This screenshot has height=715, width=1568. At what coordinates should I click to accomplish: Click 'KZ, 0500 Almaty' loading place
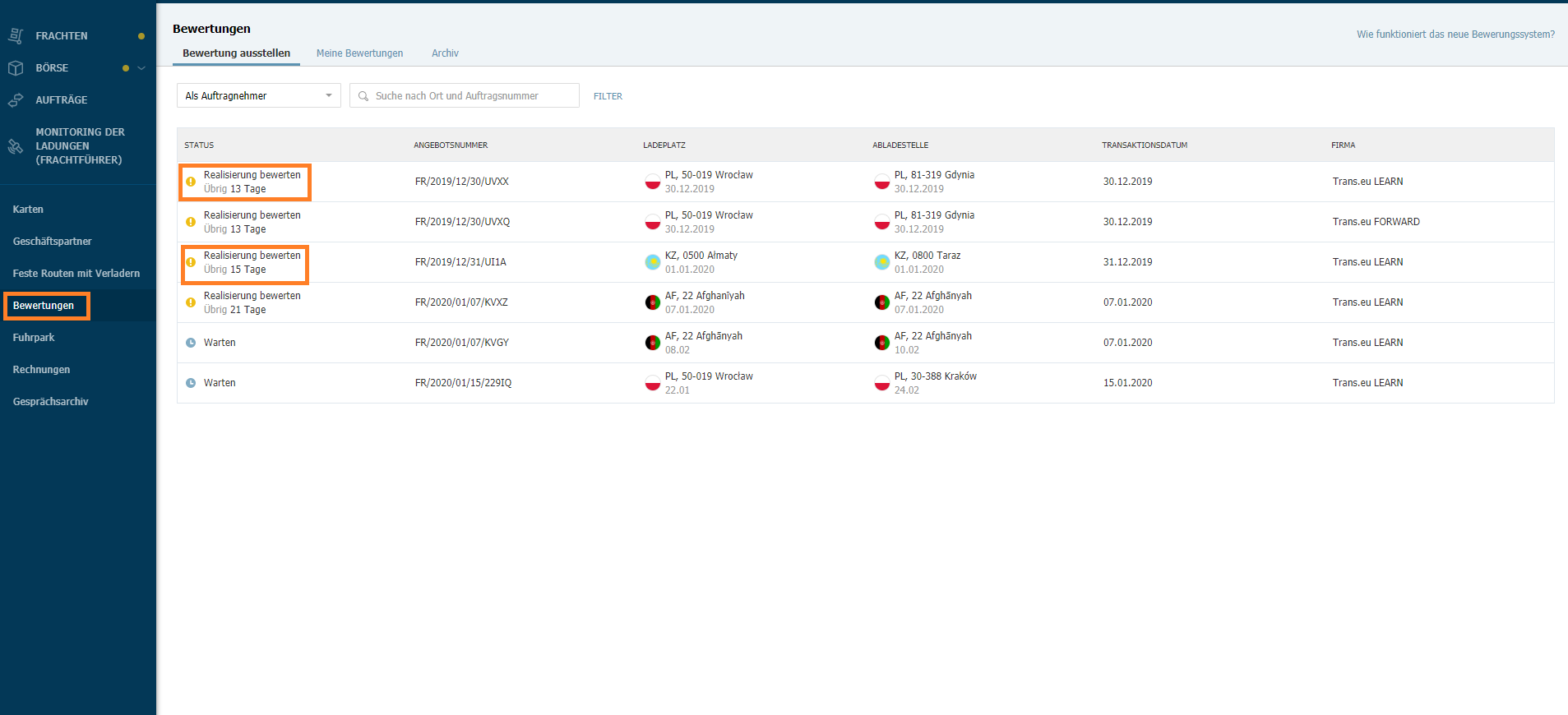point(701,256)
